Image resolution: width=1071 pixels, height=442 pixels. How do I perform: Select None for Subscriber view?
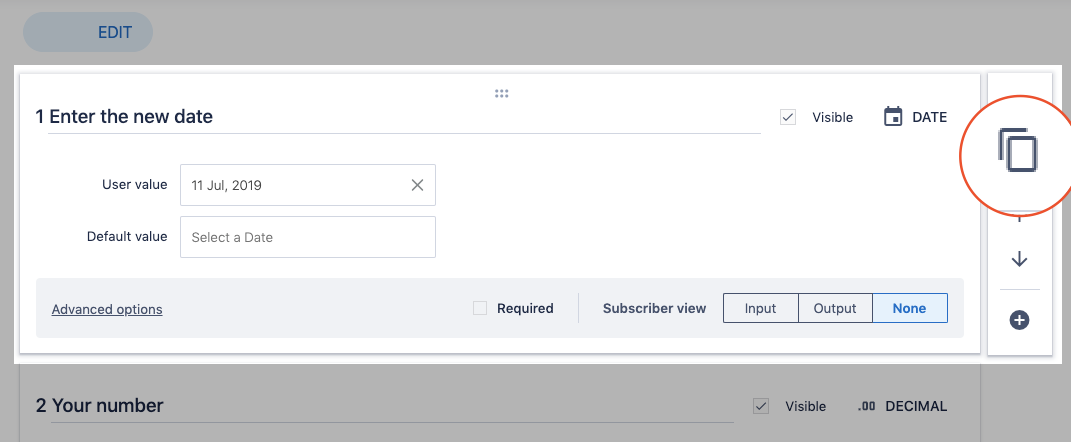coord(909,308)
